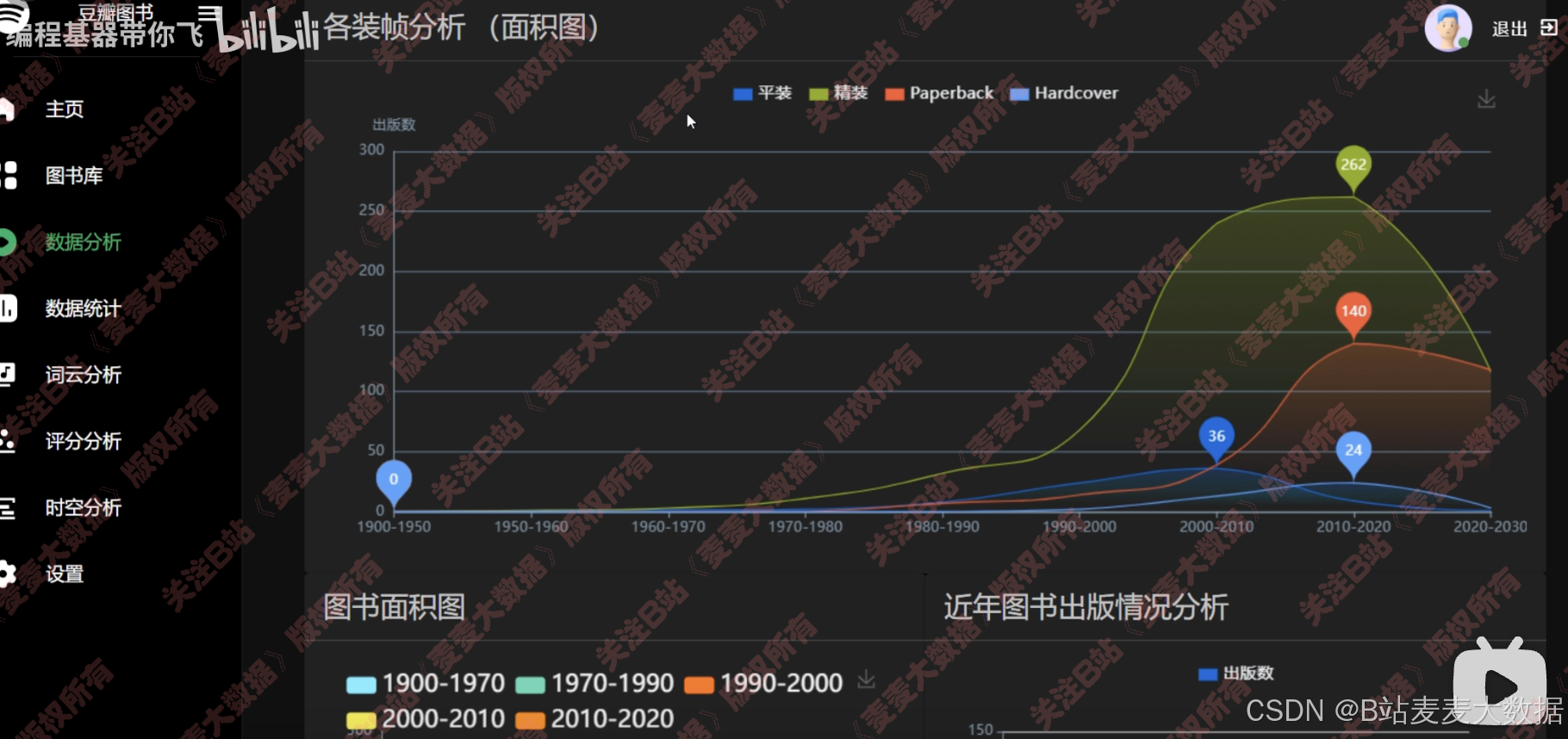Screen dimensions: 1568x739
Task: Click the 140 Paperback marker pin
Action: [1353, 314]
